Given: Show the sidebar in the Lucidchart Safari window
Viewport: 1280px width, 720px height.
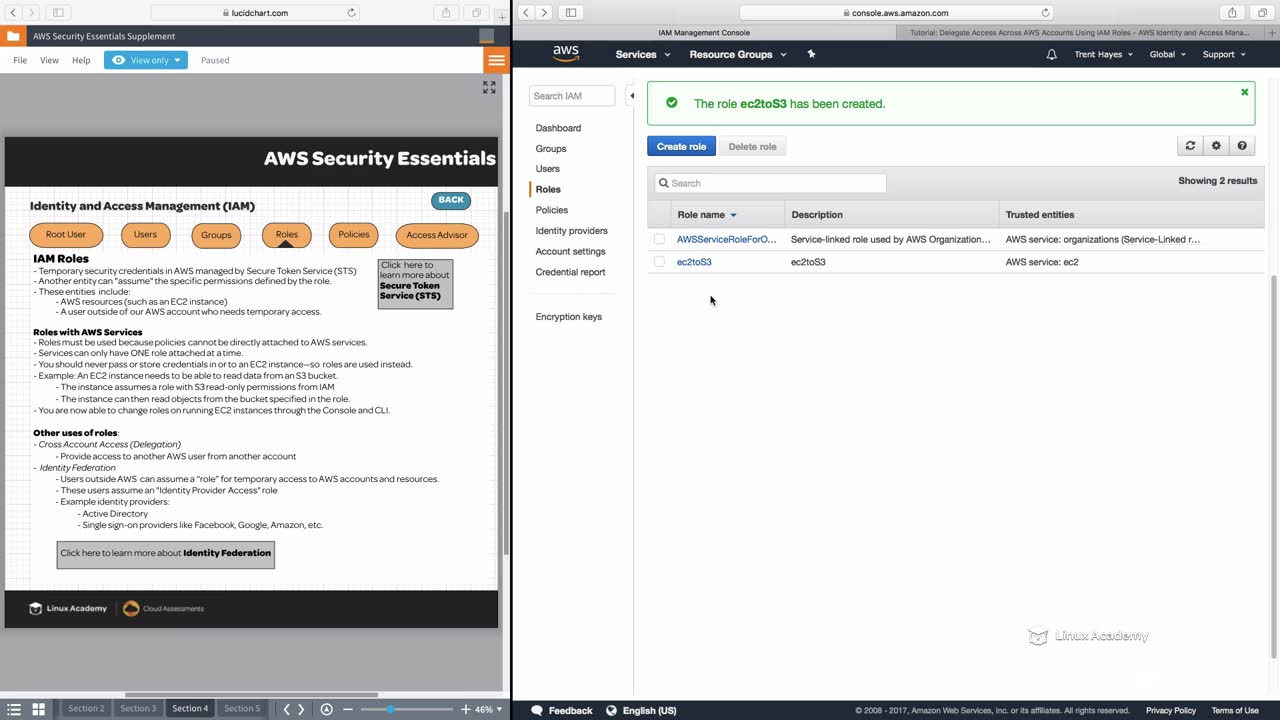Looking at the screenshot, I should (58, 13).
